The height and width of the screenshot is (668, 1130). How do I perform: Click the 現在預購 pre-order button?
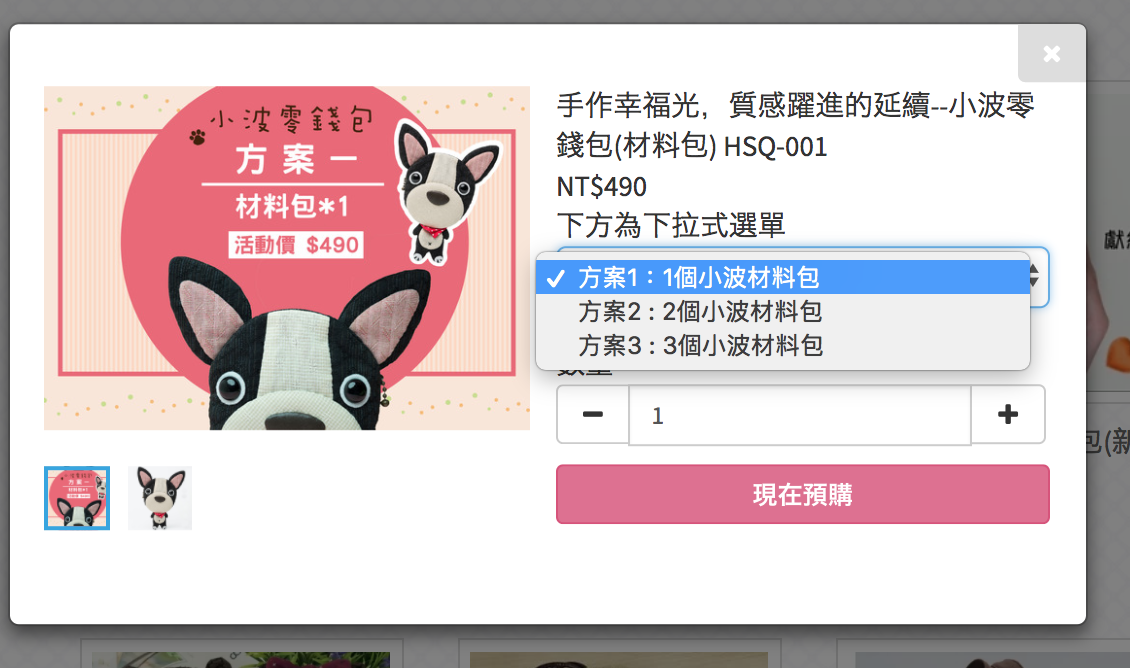tap(802, 494)
